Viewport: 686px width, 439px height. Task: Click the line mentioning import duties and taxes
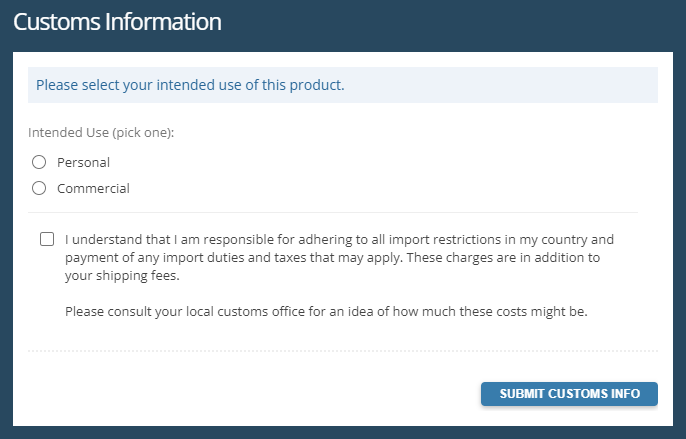(331, 258)
